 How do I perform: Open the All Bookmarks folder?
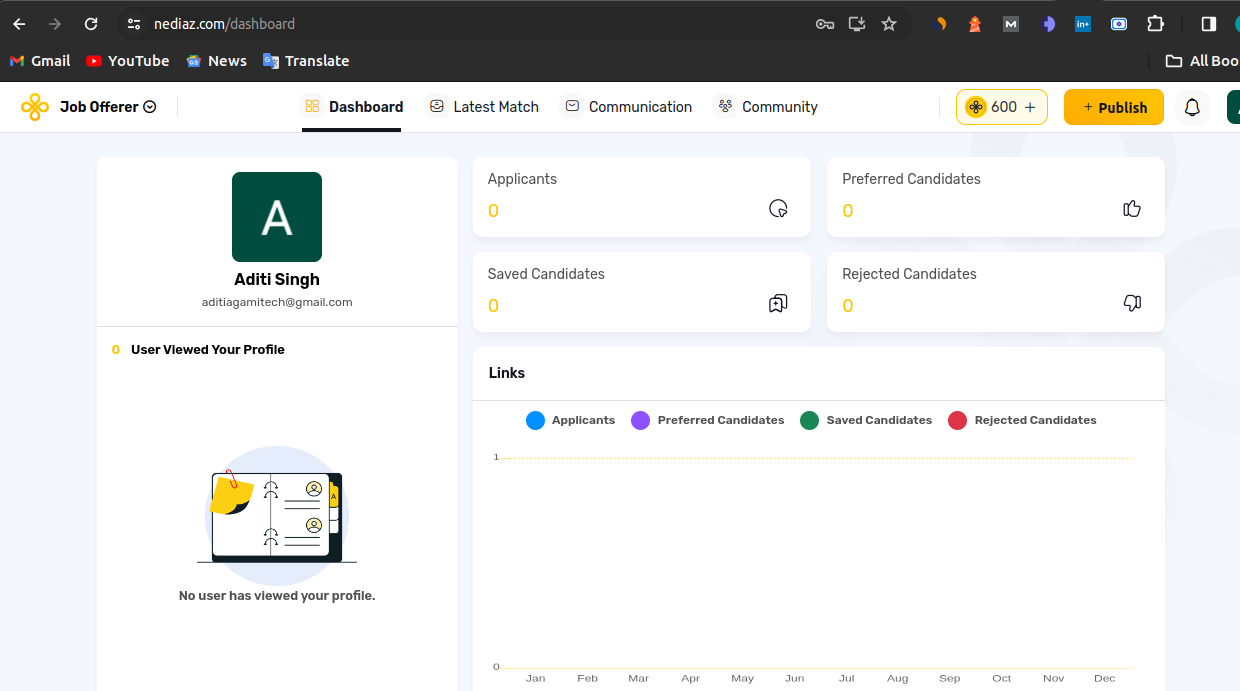(1202, 61)
